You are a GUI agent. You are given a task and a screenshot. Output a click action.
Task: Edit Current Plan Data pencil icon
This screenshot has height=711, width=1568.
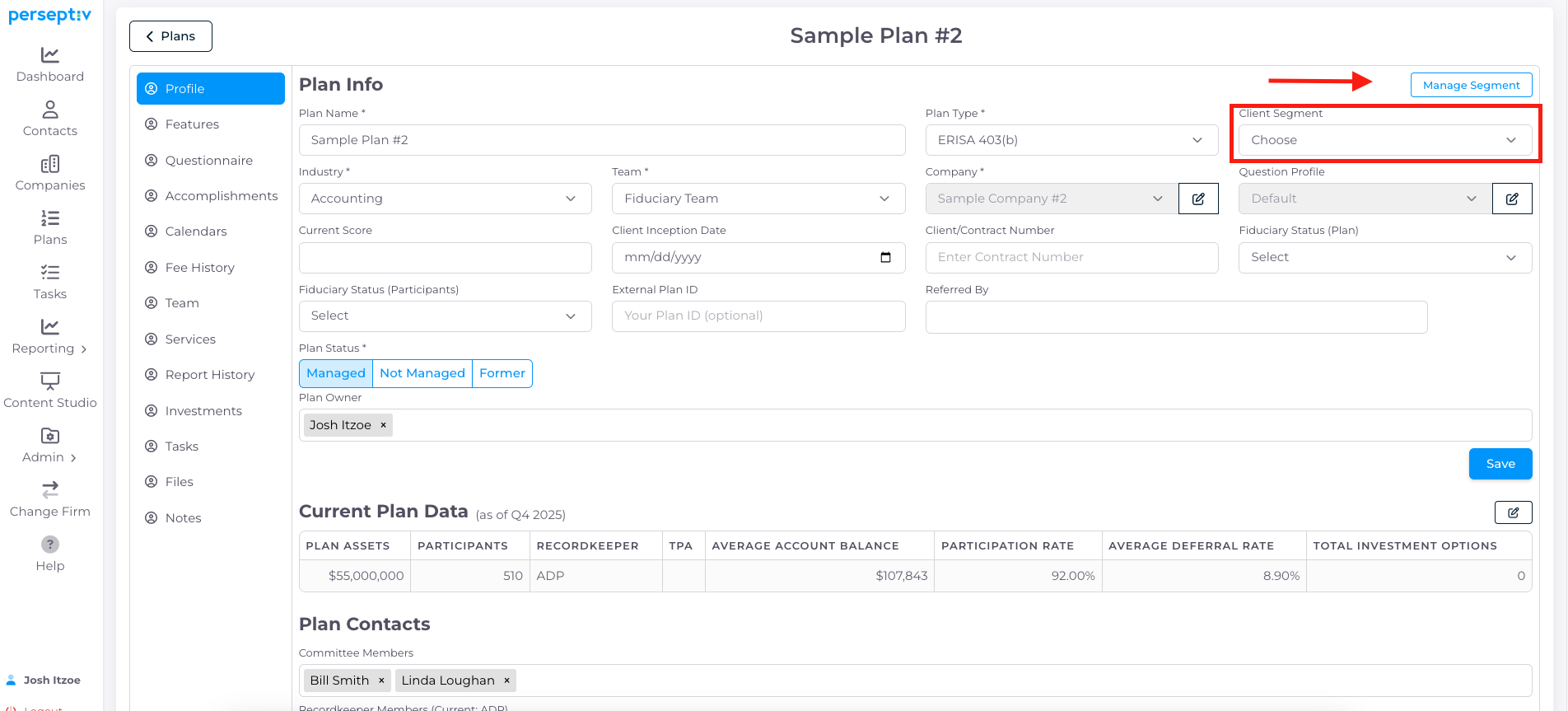(x=1513, y=512)
